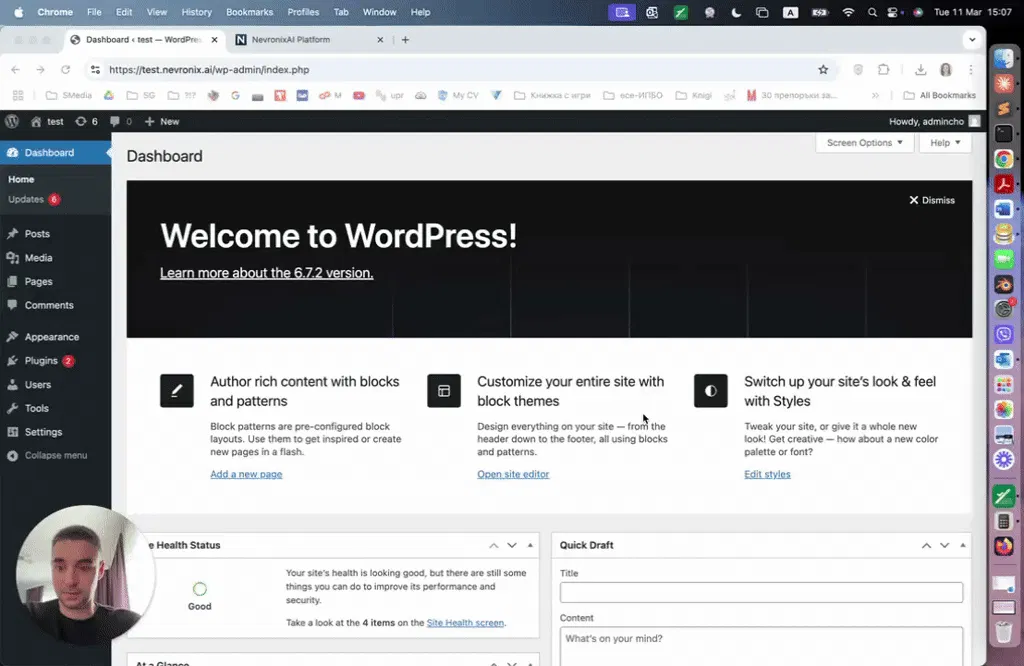The height and width of the screenshot is (666, 1024).
Task: Open the Chrome downloads icon
Action: pos(920,70)
